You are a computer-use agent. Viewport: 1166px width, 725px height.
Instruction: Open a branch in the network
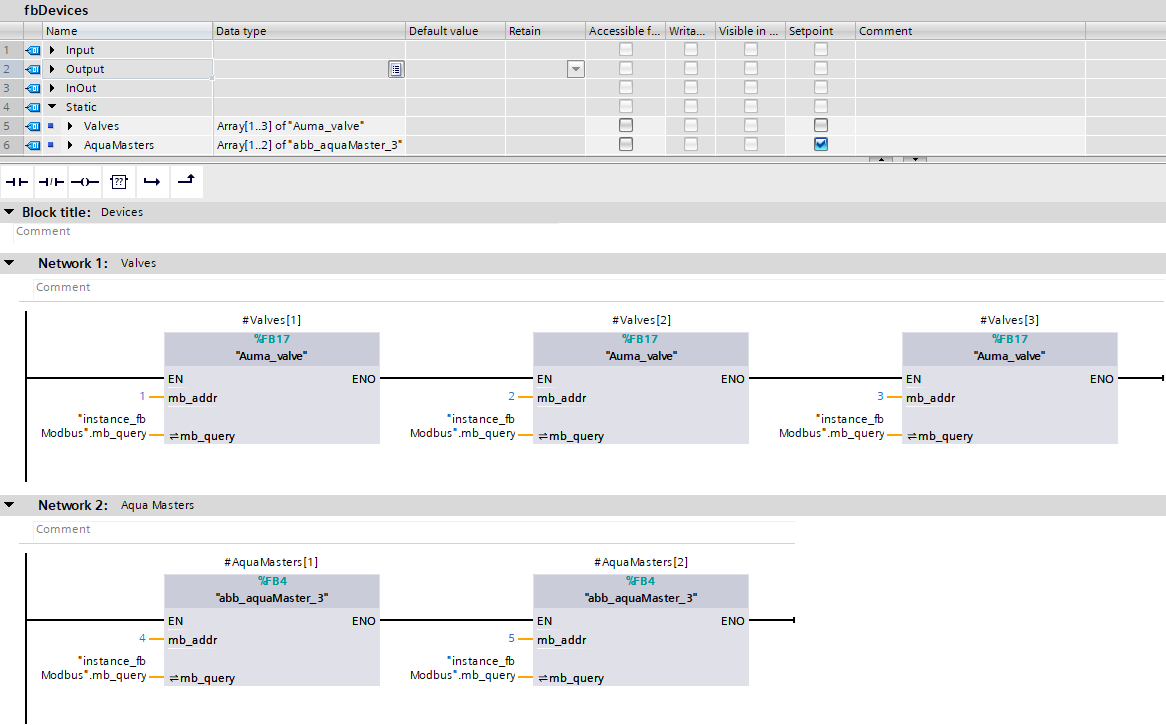click(152, 182)
